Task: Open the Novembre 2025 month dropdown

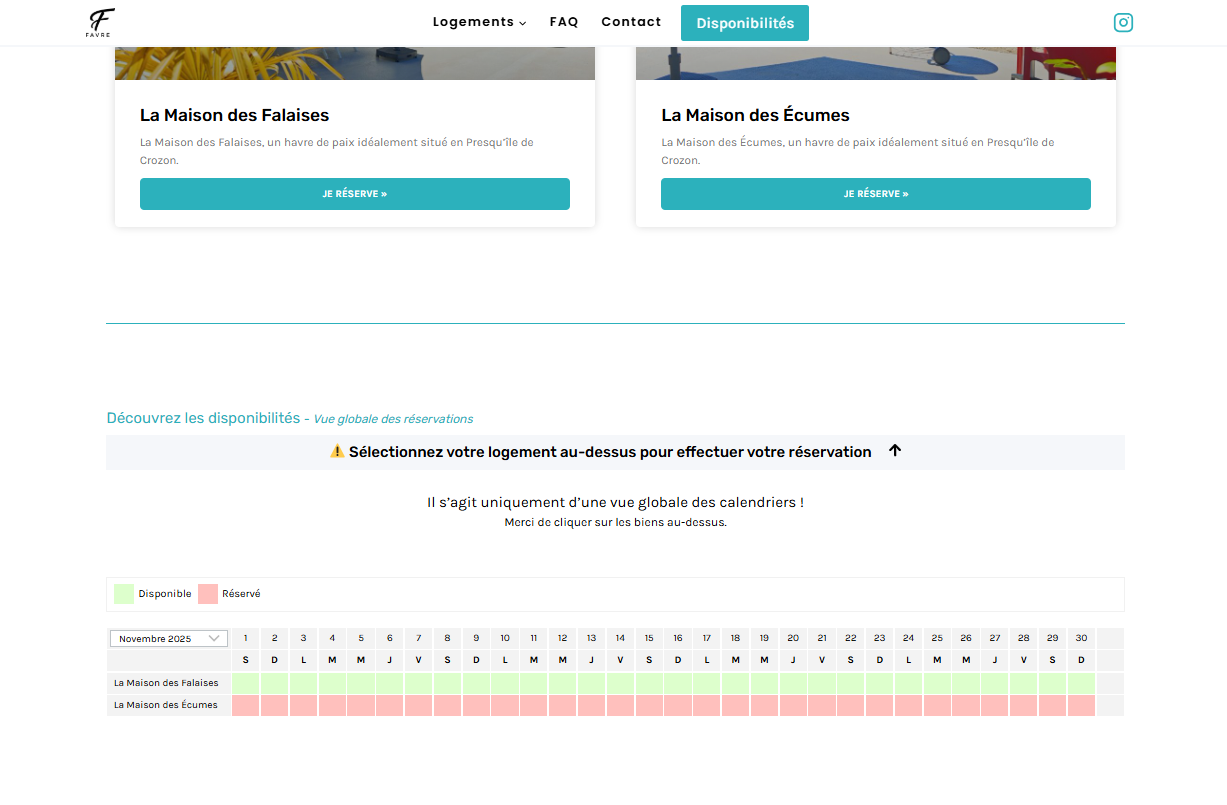Action: 168,638
